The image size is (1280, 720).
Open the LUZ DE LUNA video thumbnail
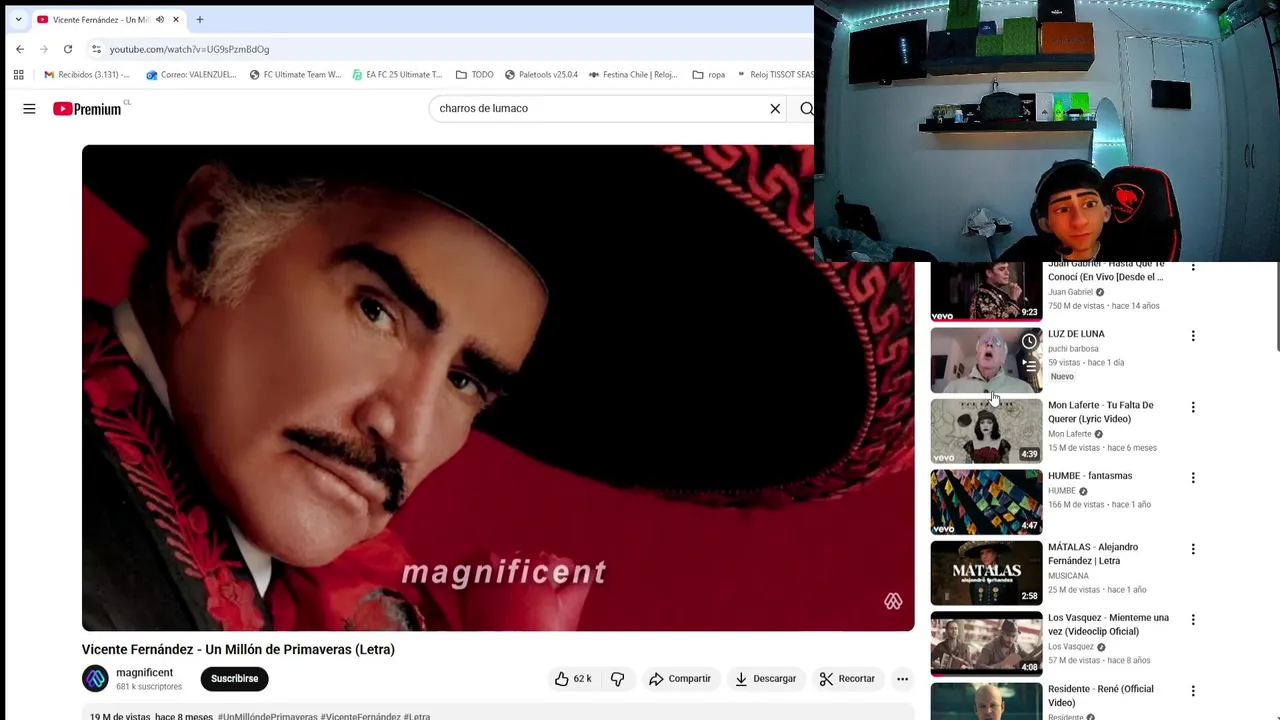coord(986,360)
